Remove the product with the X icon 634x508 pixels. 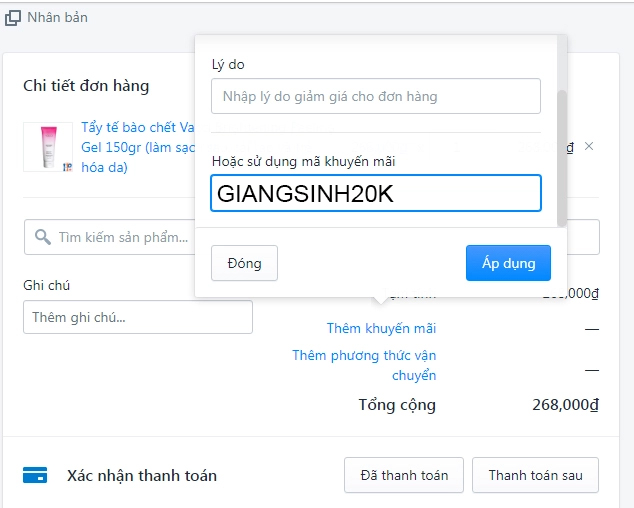point(589,146)
